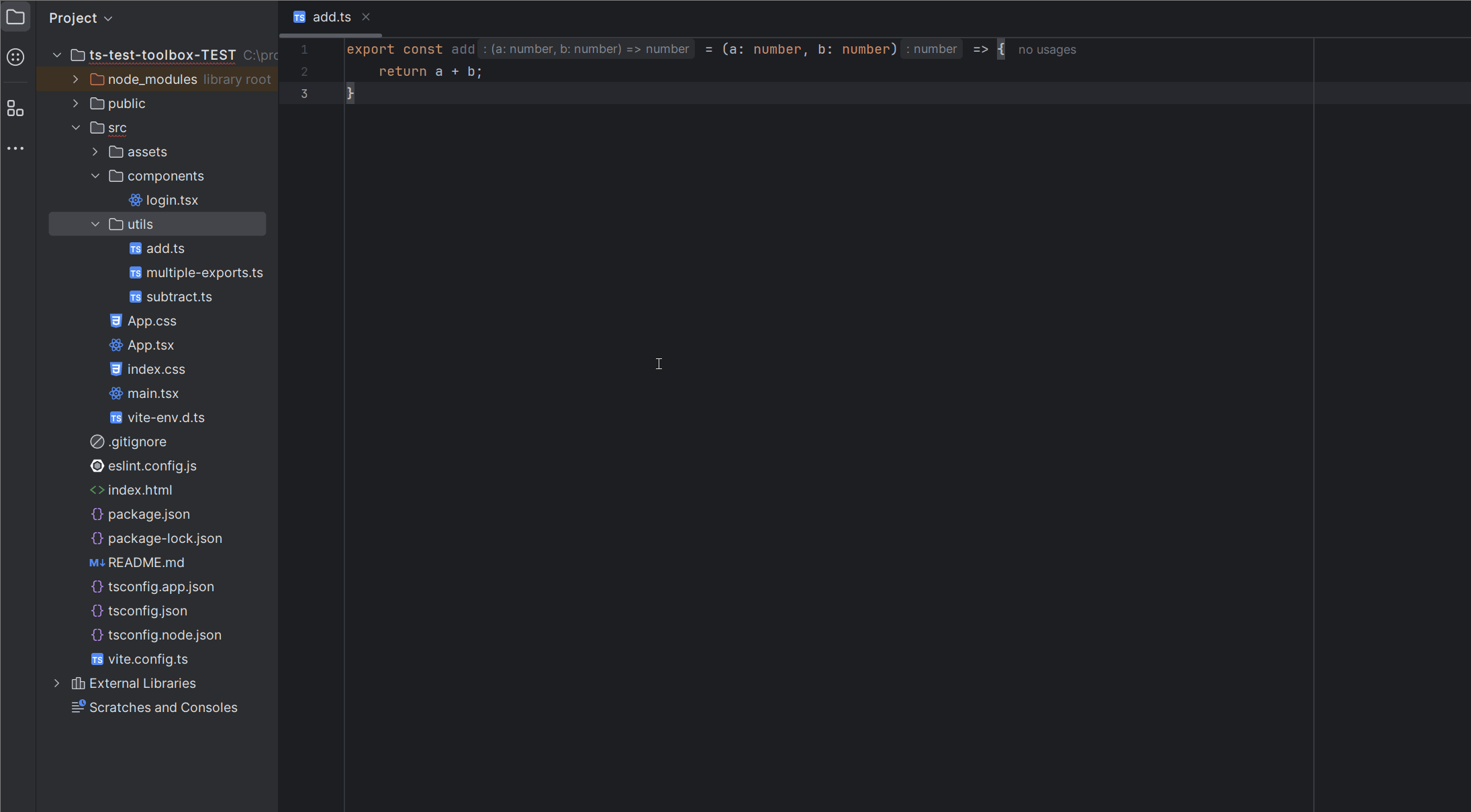Click the TS icon beside subtract.ts

[136, 297]
